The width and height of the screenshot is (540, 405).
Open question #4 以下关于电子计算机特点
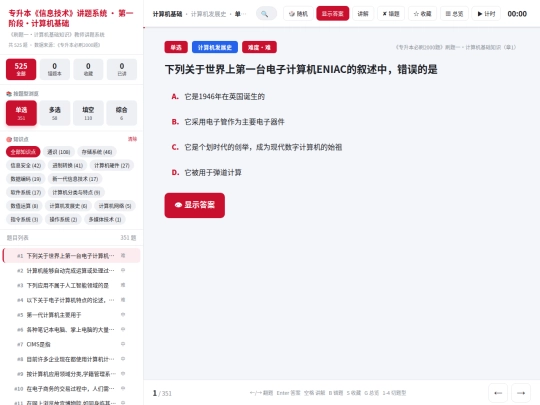pyautogui.click(x=71, y=300)
